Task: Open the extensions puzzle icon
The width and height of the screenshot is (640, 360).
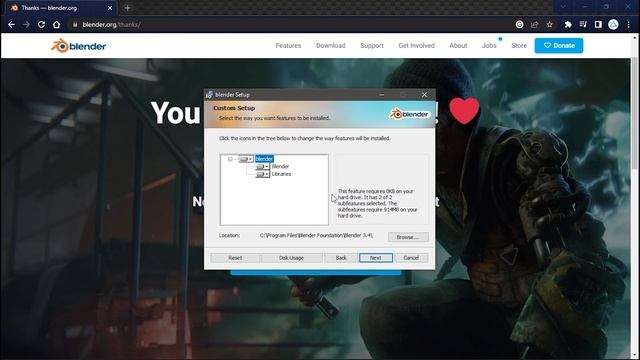Action: (568, 24)
